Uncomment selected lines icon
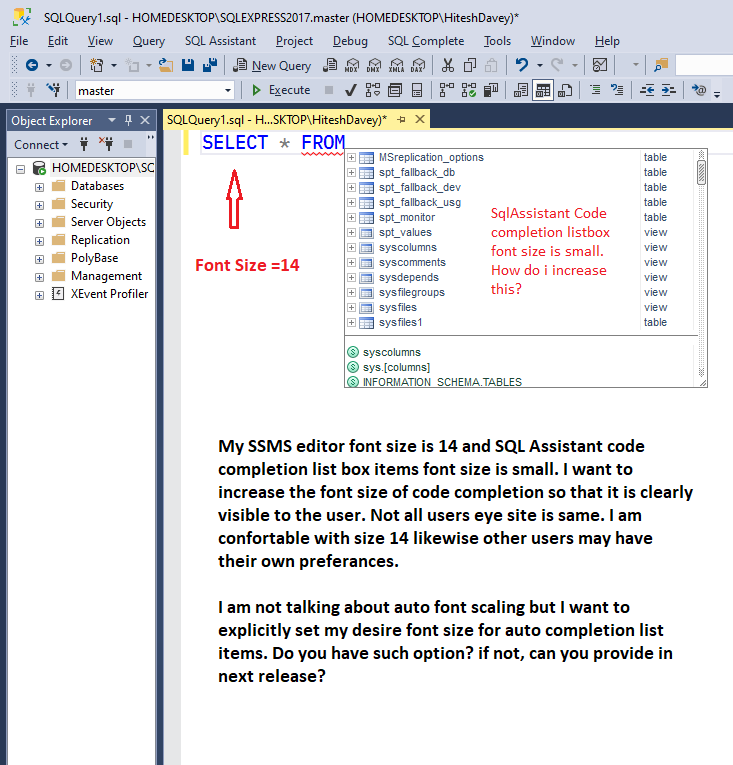The height and width of the screenshot is (765, 733). pos(617,90)
